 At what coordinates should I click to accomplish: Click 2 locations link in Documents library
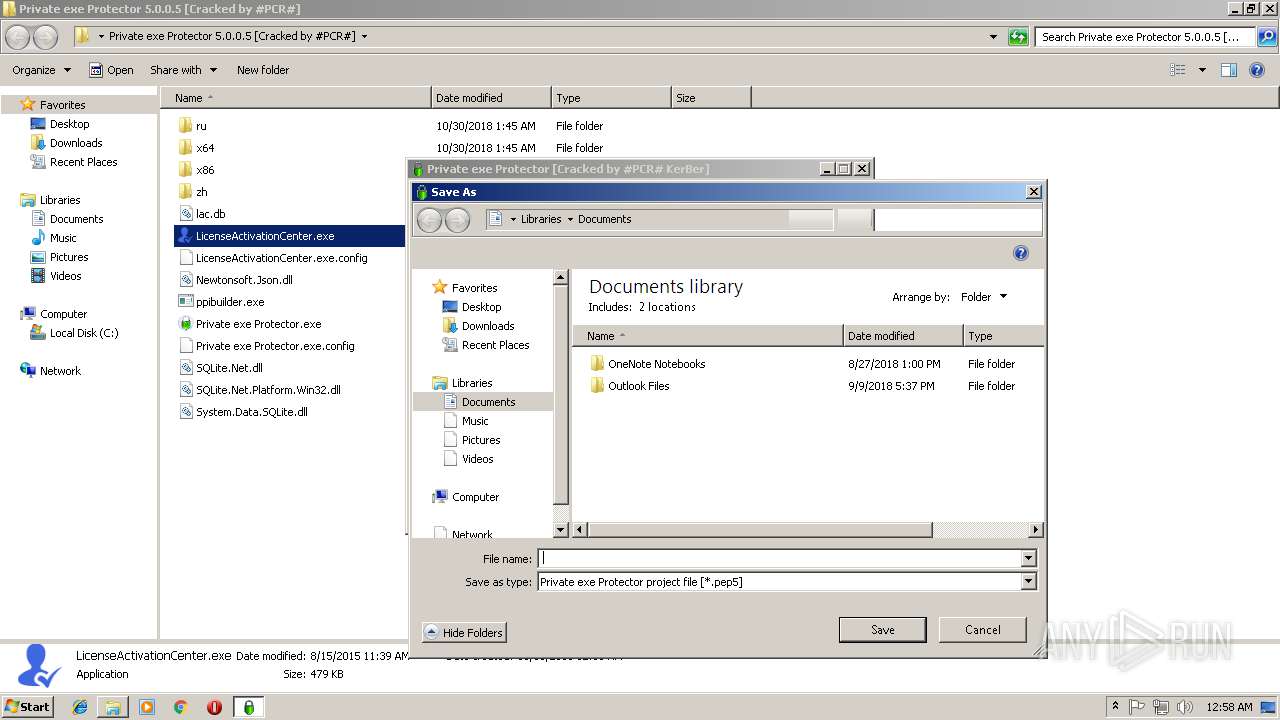point(667,307)
